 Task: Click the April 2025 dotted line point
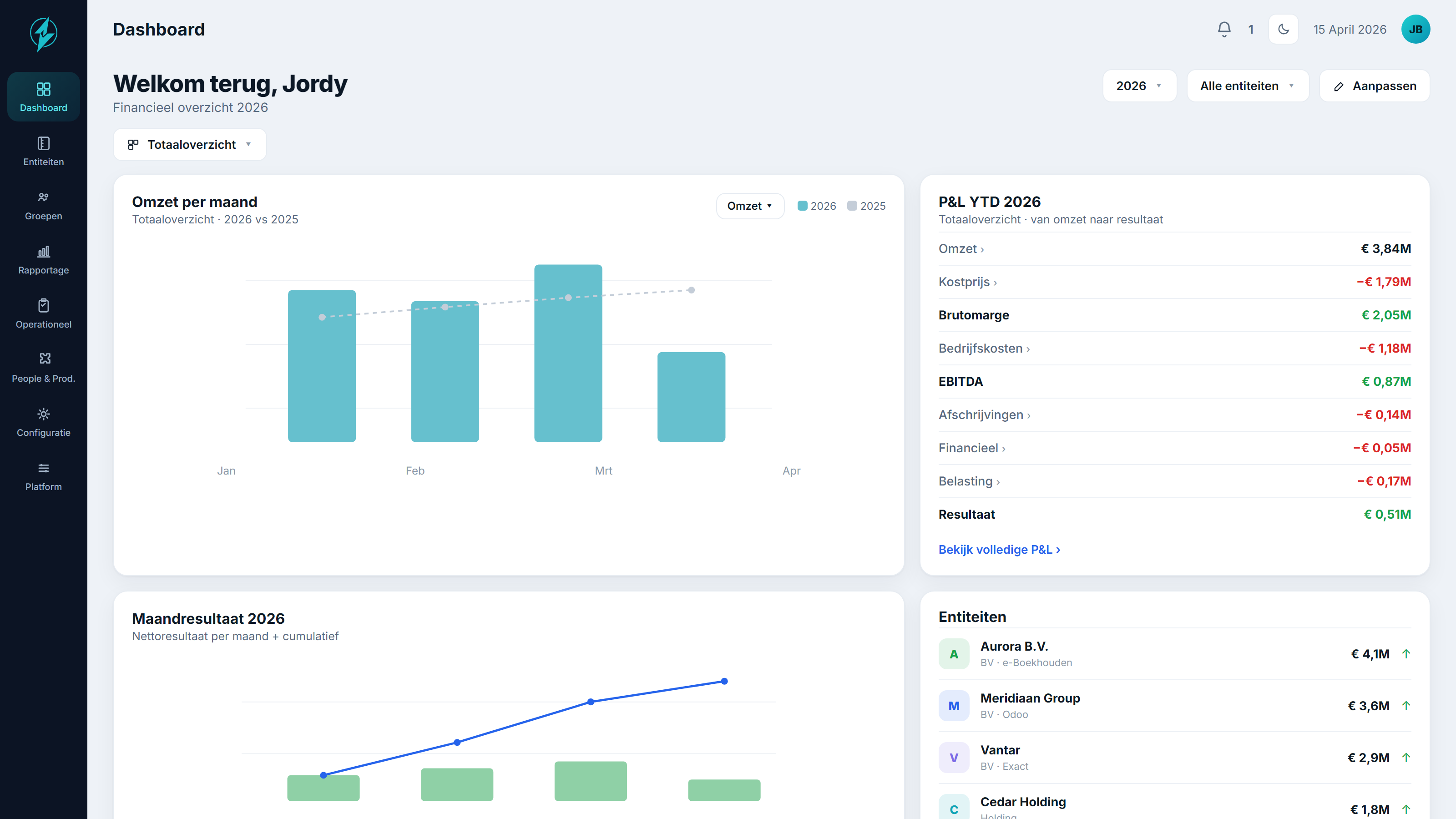pos(691,290)
